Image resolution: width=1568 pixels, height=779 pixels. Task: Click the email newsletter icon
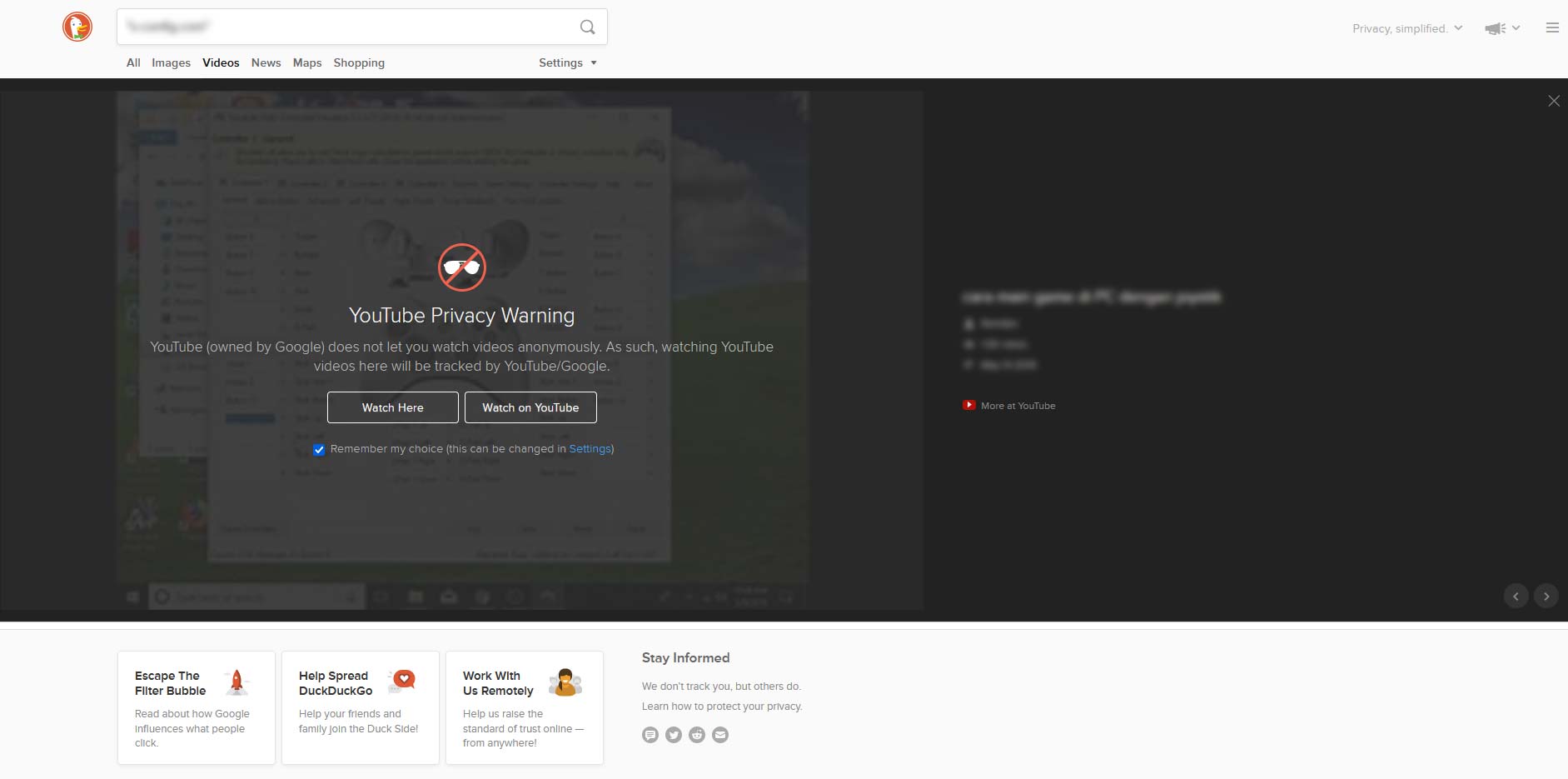pyautogui.click(x=720, y=735)
